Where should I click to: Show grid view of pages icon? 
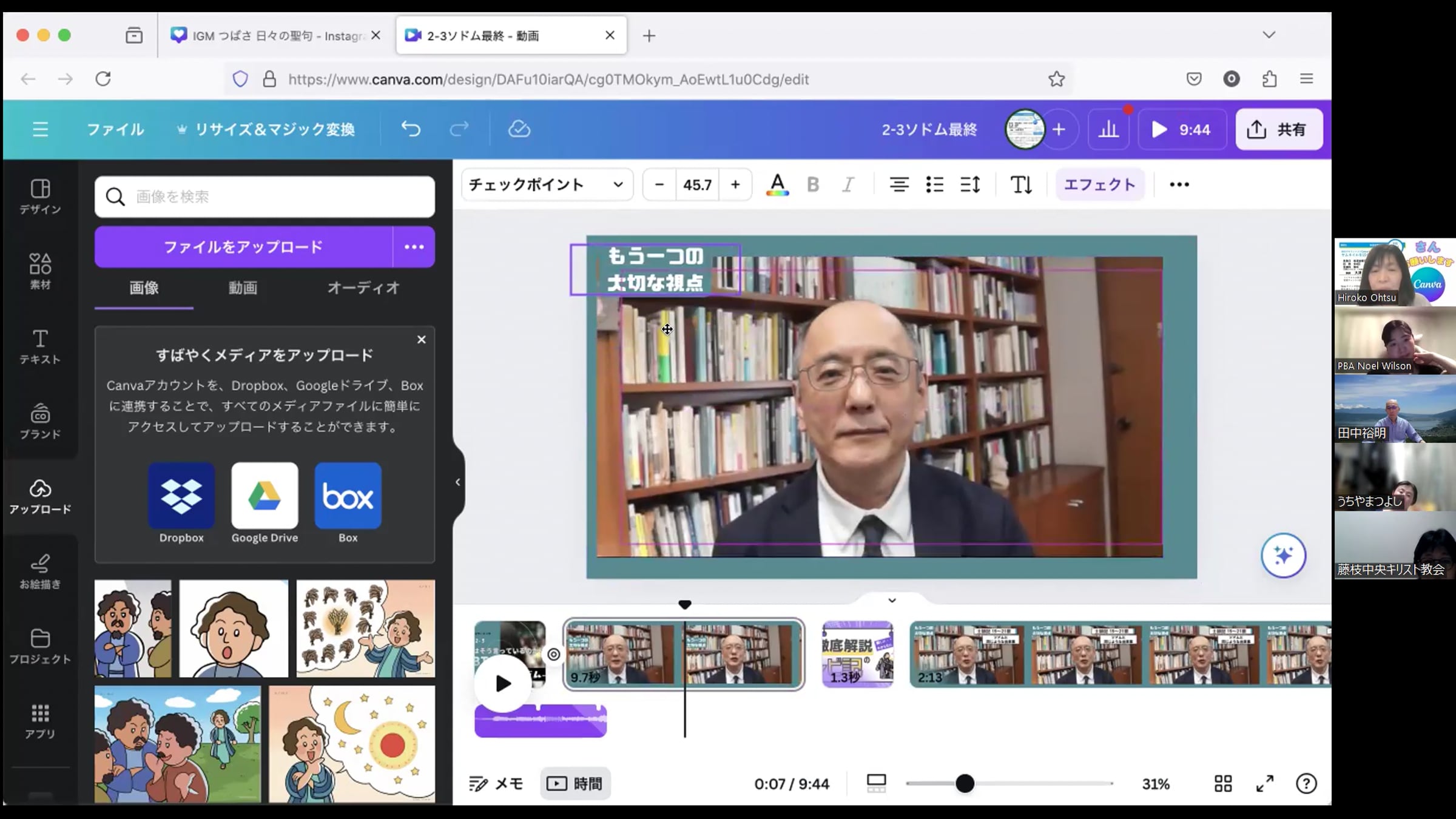(x=1223, y=784)
